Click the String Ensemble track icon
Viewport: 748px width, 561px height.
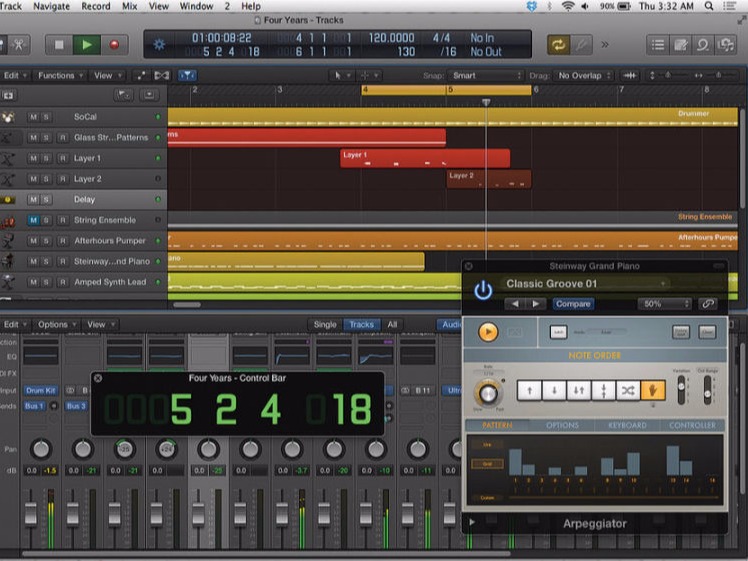pyautogui.click(x=8, y=220)
